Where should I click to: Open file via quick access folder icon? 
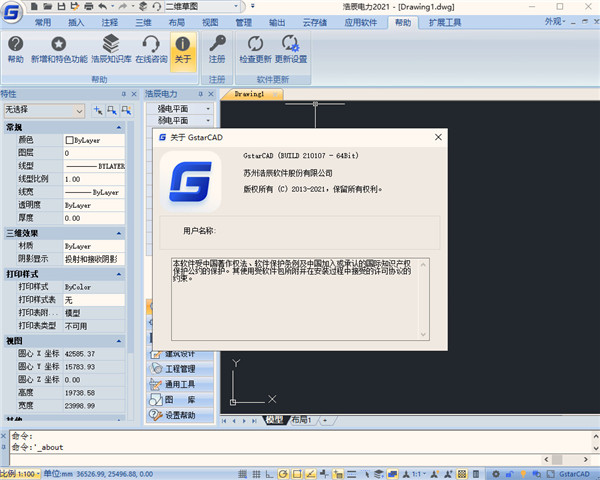(x=47, y=6)
